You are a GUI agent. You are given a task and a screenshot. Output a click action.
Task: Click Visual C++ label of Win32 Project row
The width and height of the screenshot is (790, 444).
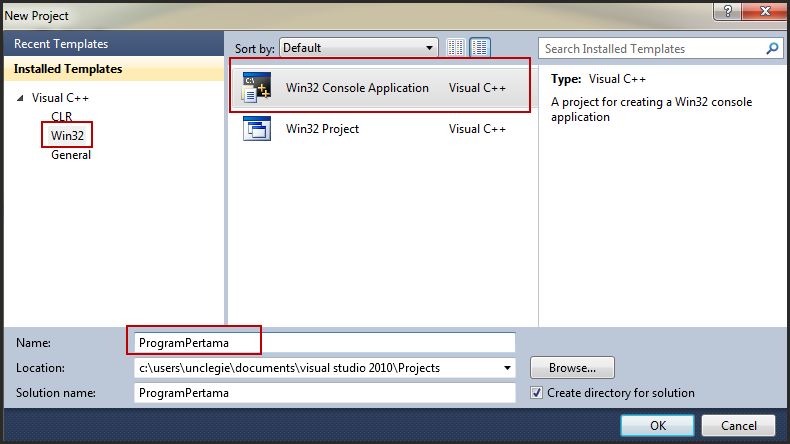(x=477, y=129)
